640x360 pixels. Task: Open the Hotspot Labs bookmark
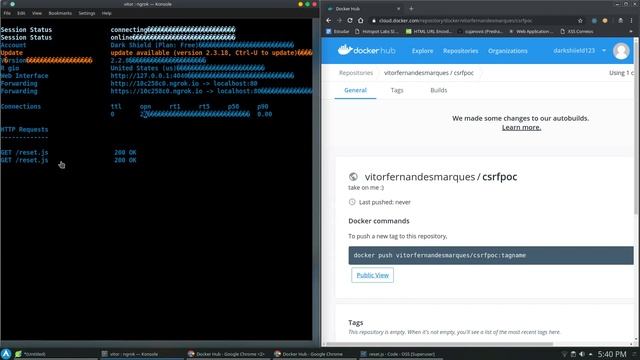[x=376, y=31]
